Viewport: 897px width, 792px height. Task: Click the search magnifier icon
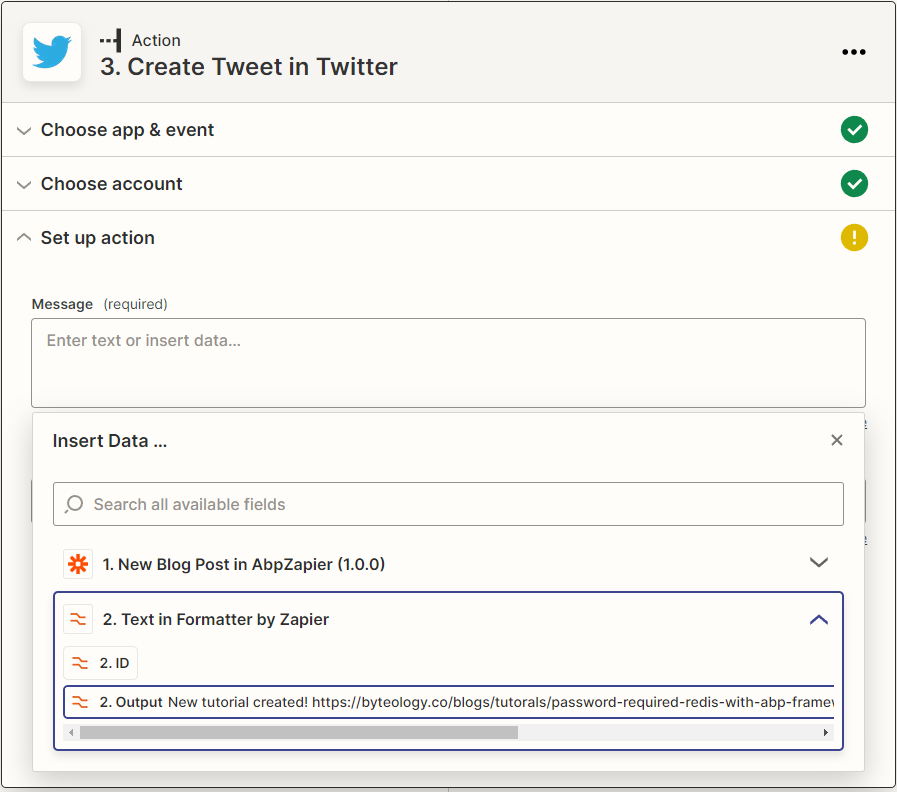pos(74,504)
